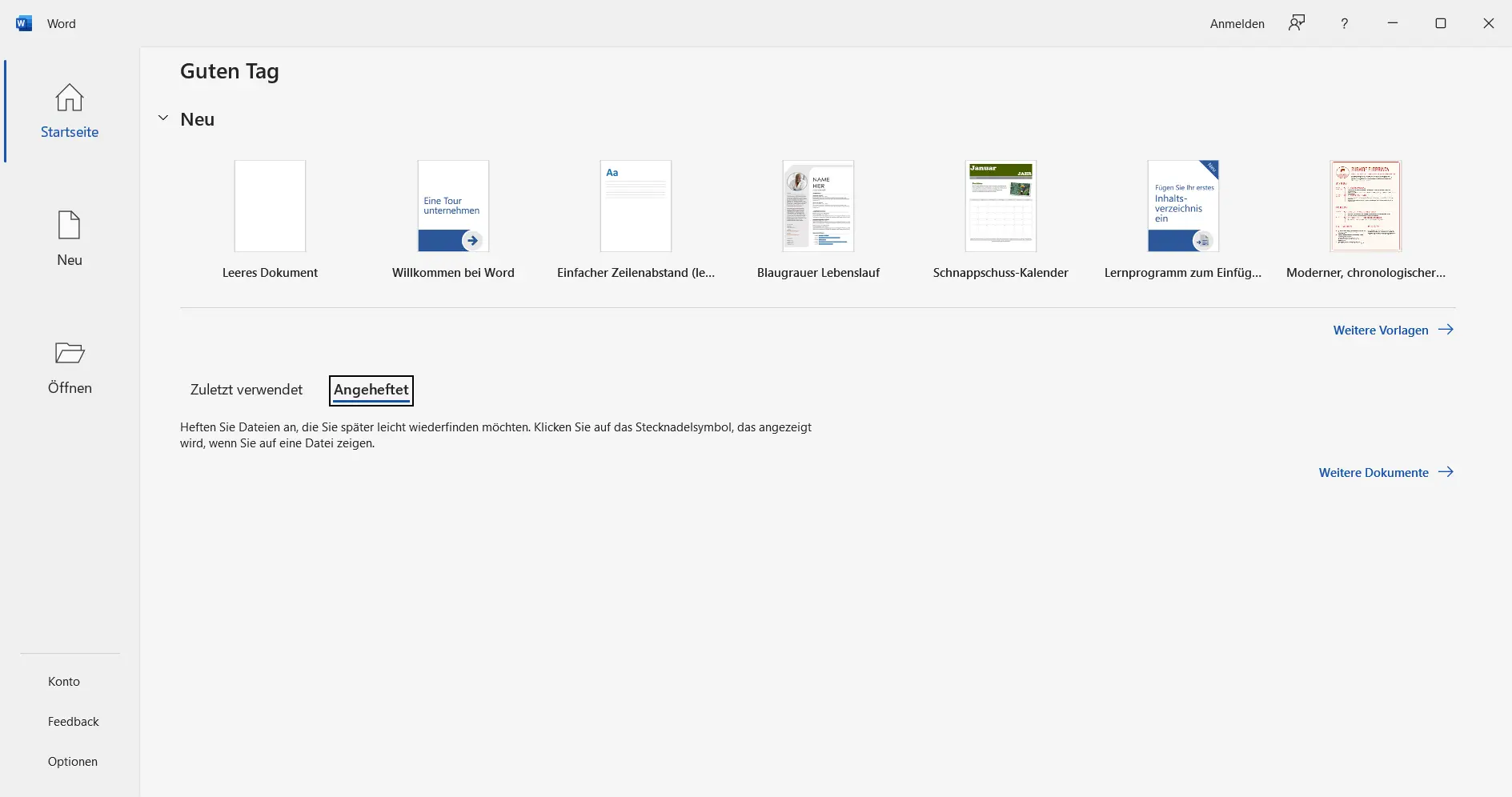1512x797 pixels.
Task: Open Konto in the sidebar
Action: (x=64, y=681)
